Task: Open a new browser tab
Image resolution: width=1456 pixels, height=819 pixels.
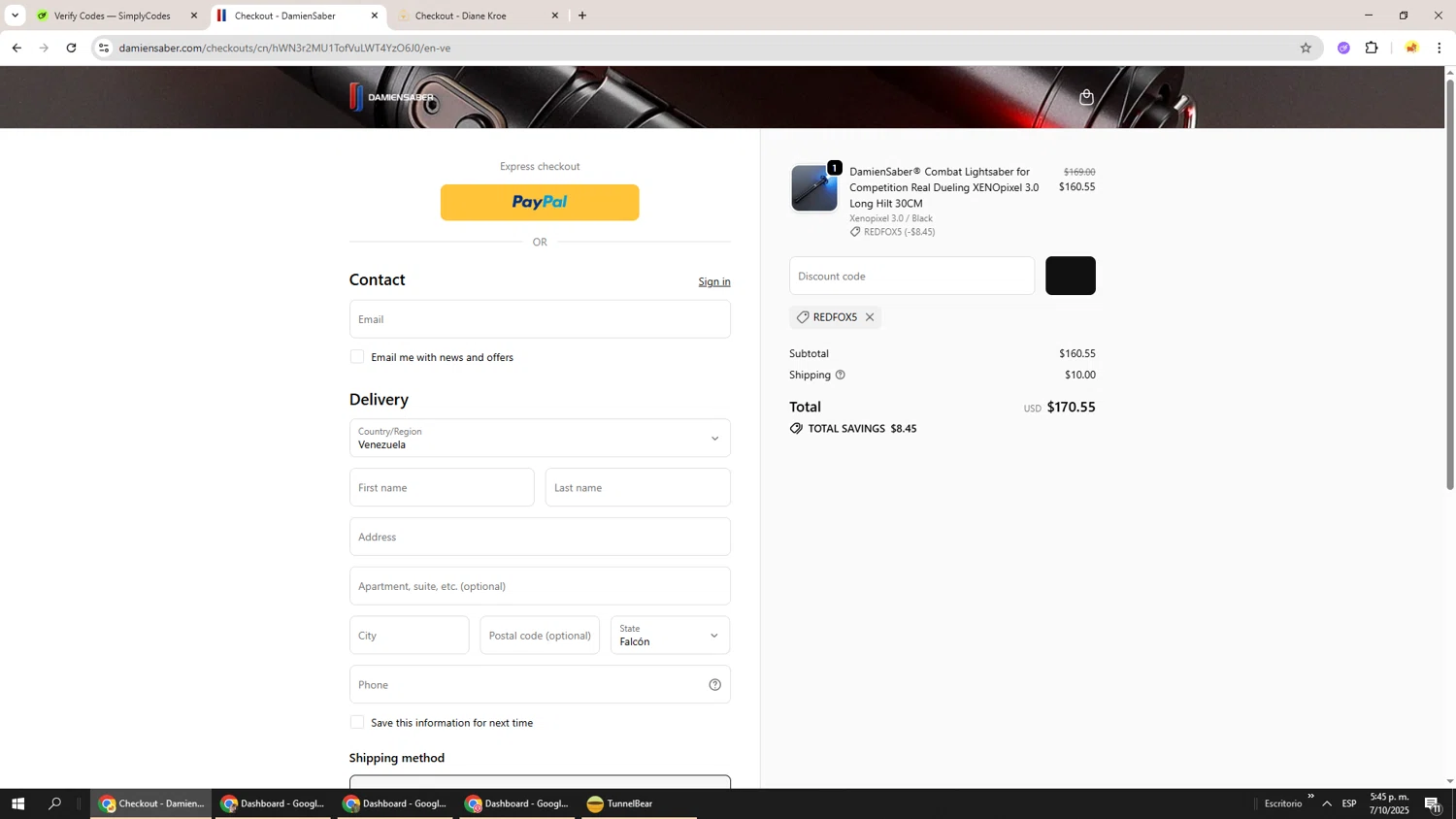Action: tap(582, 16)
